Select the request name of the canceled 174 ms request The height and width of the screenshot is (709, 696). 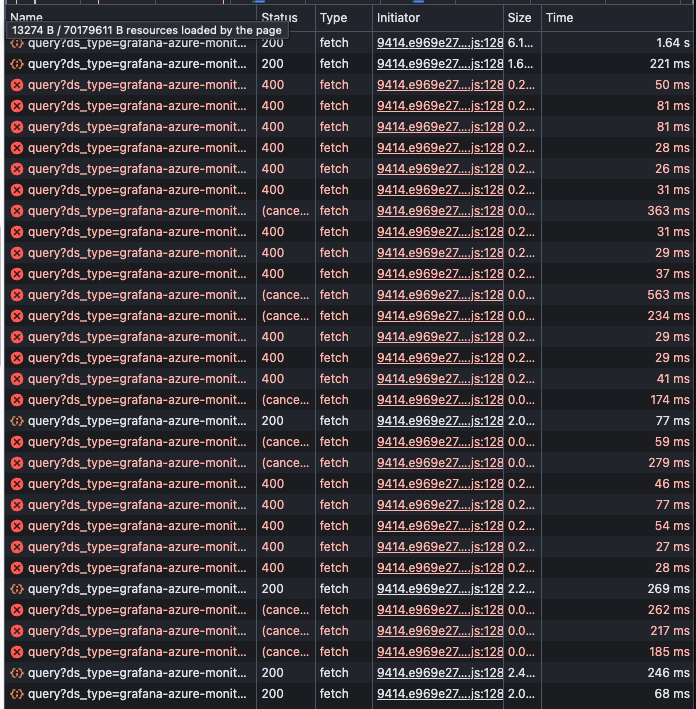click(137, 400)
